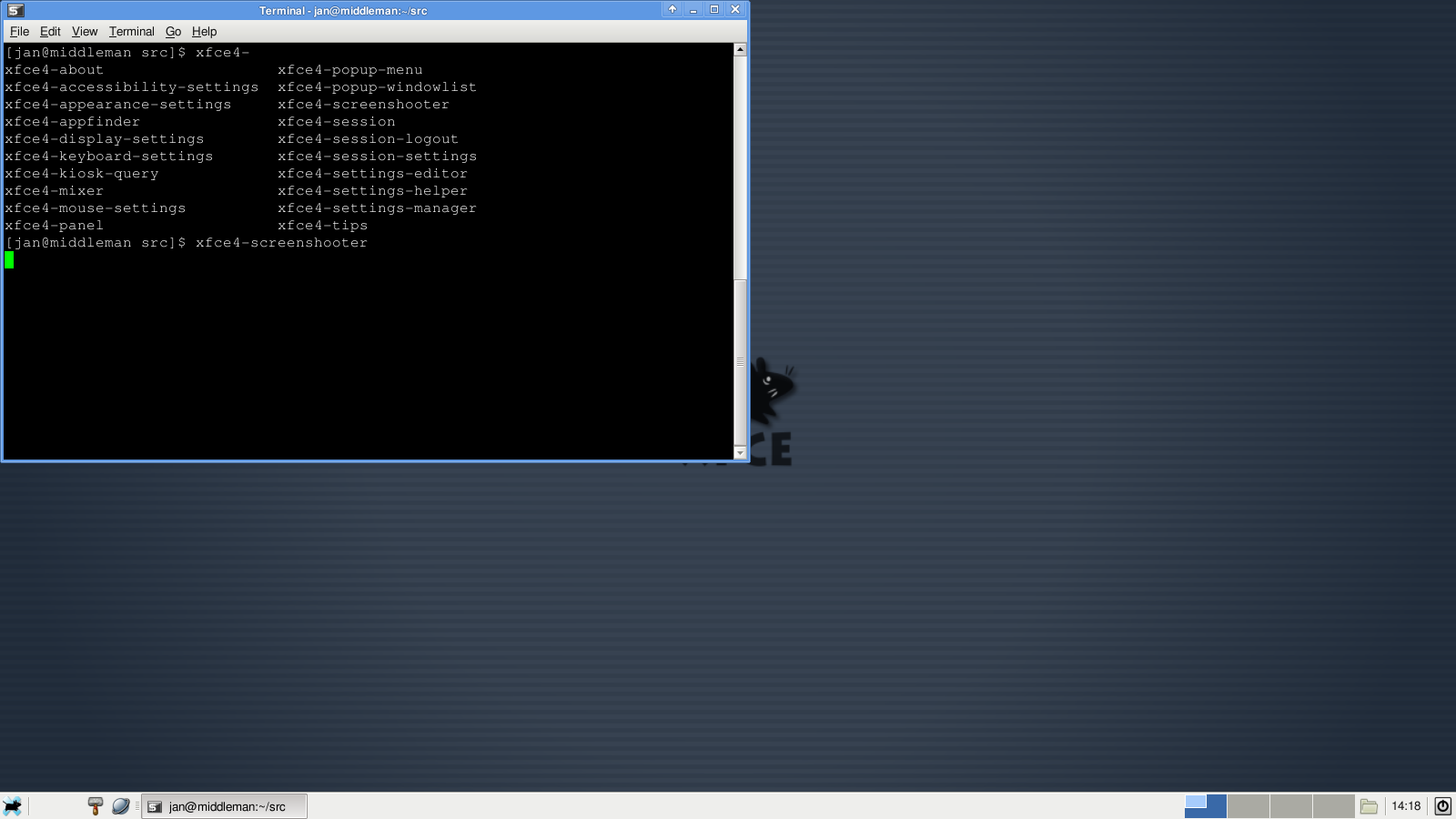
Task: Shade the terminal window with up-arrow button
Action: click(x=672, y=10)
